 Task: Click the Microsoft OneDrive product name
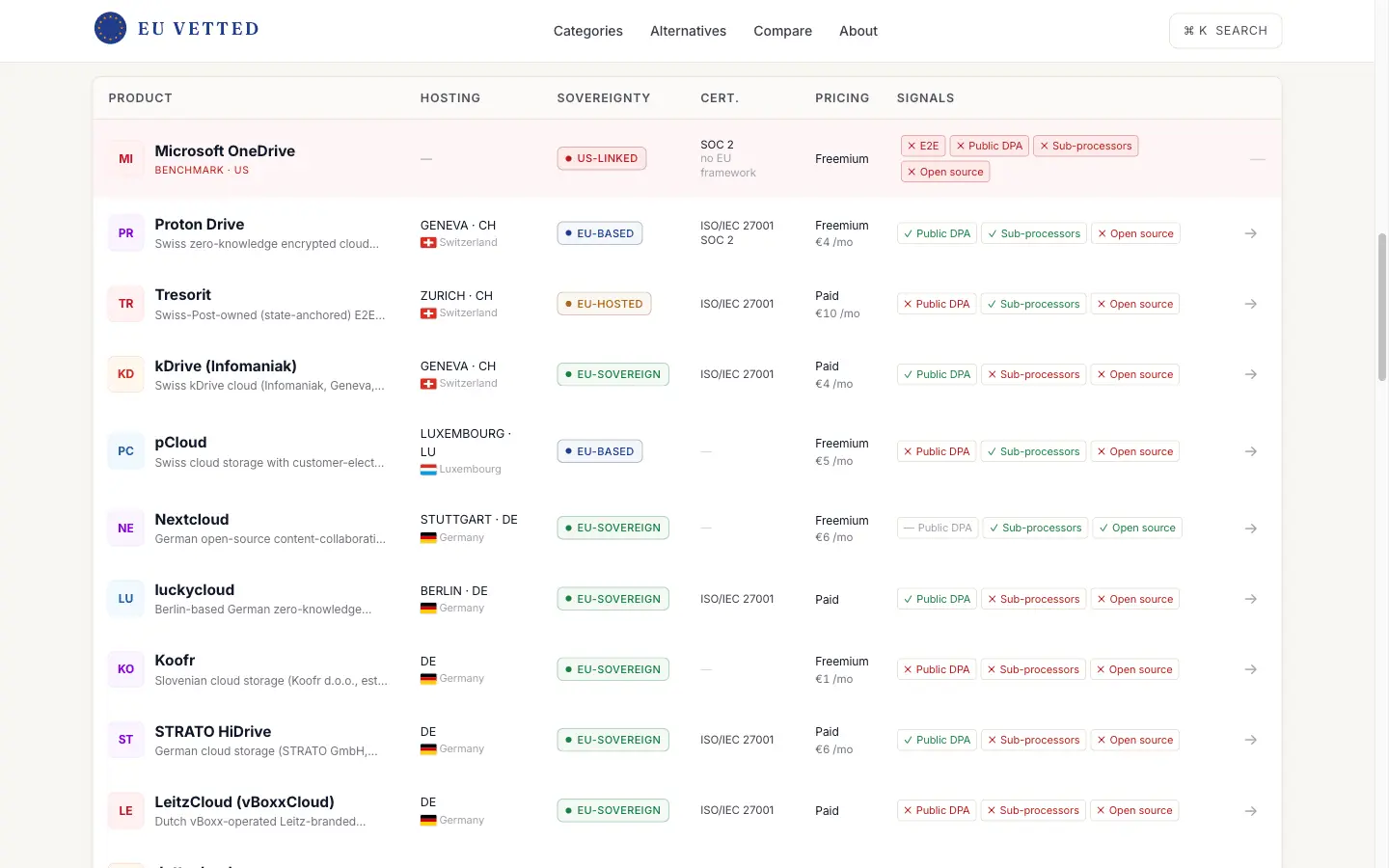pos(225,151)
